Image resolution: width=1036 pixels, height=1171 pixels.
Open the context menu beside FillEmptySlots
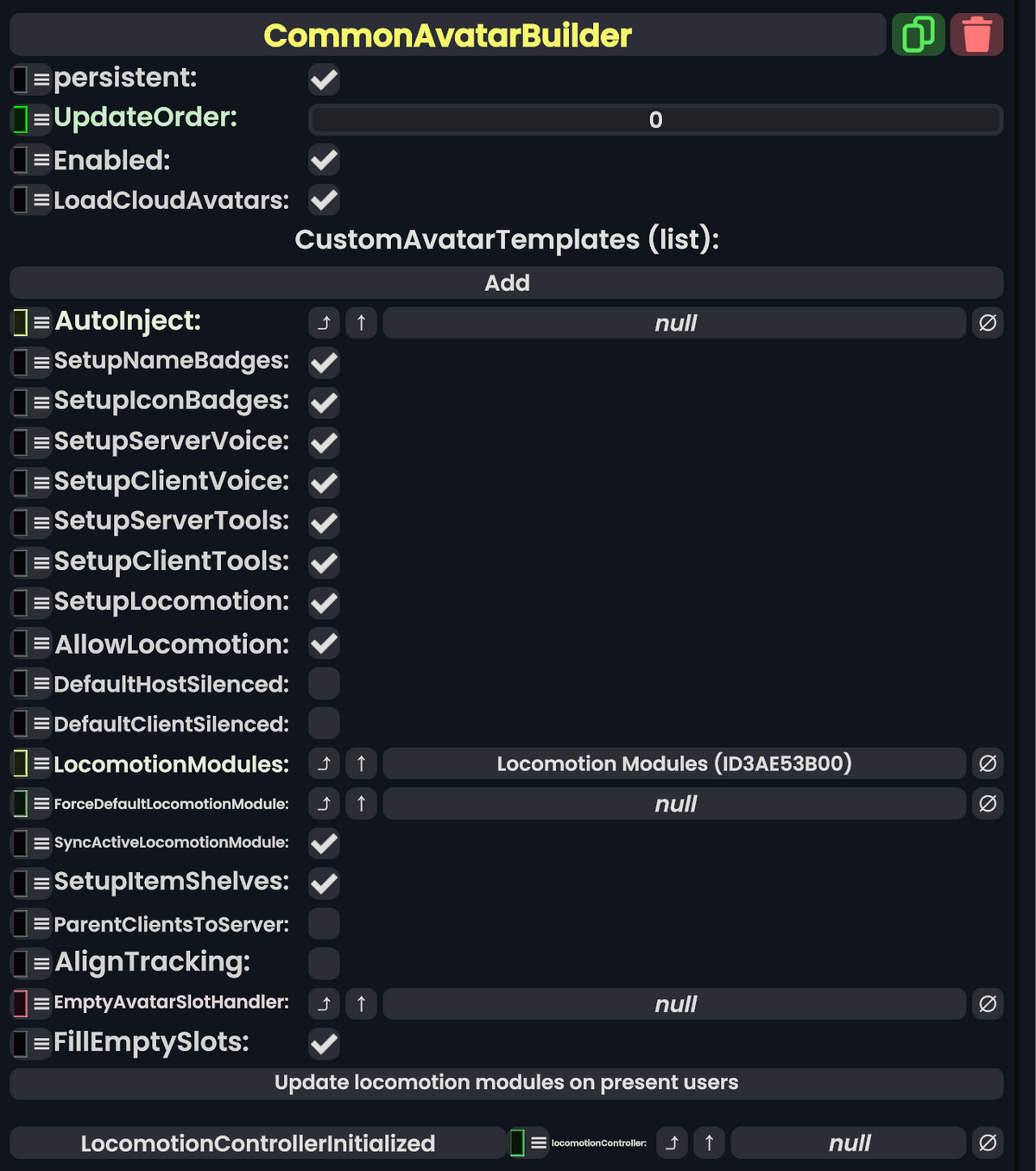(40, 1043)
